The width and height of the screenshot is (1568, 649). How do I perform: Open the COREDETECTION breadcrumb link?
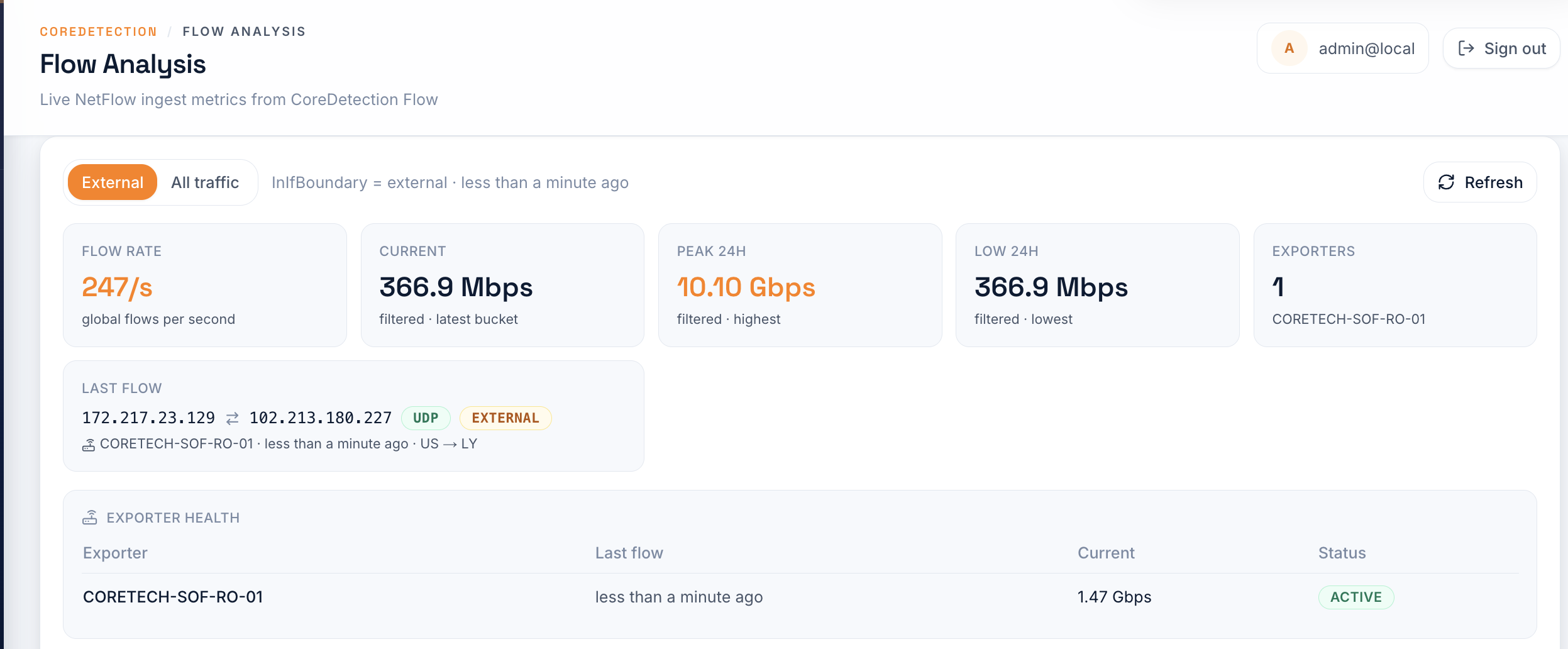98,31
